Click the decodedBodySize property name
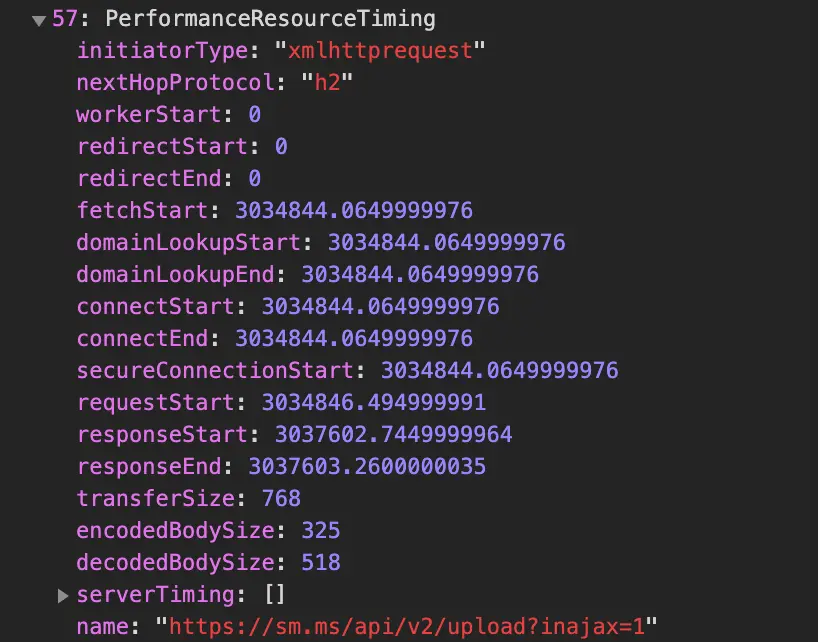The width and height of the screenshot is (818, 642). 175,562
